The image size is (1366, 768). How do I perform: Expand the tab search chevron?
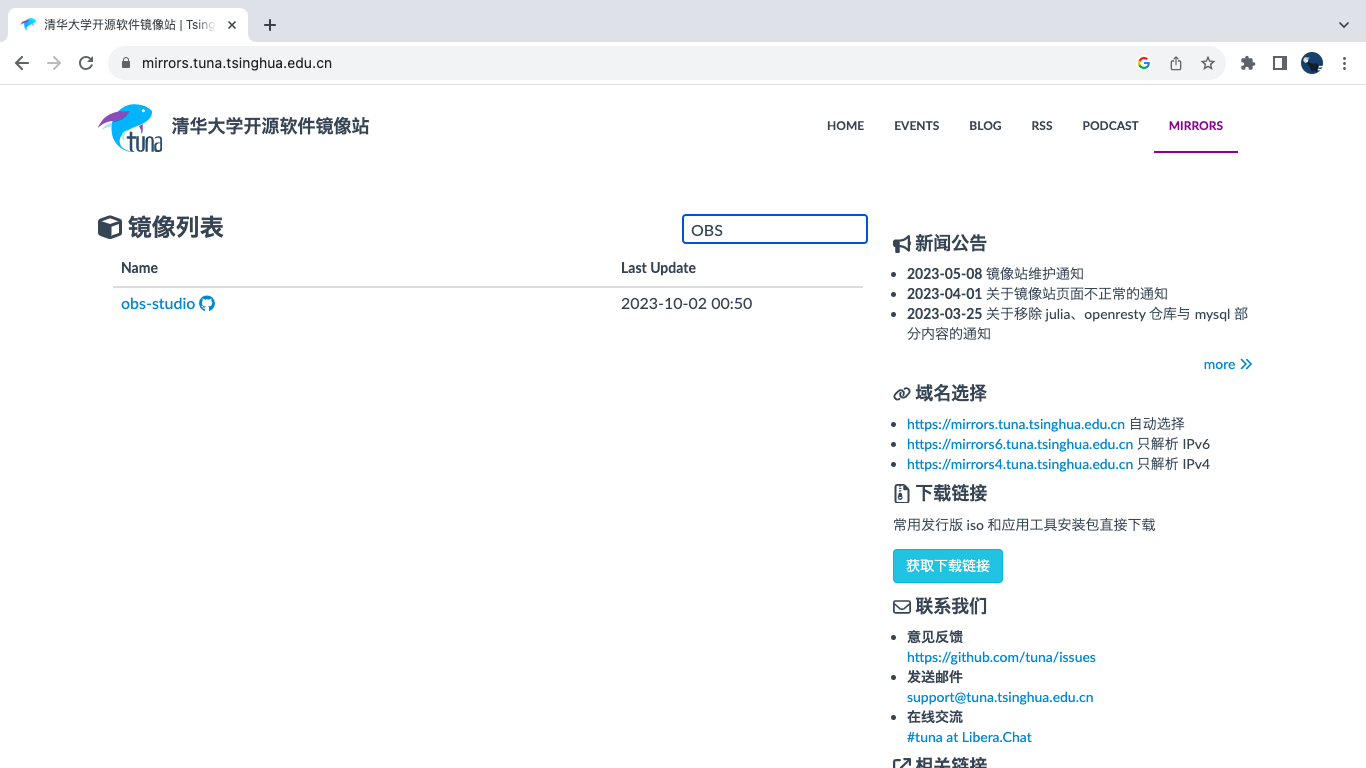[1343, 25]
